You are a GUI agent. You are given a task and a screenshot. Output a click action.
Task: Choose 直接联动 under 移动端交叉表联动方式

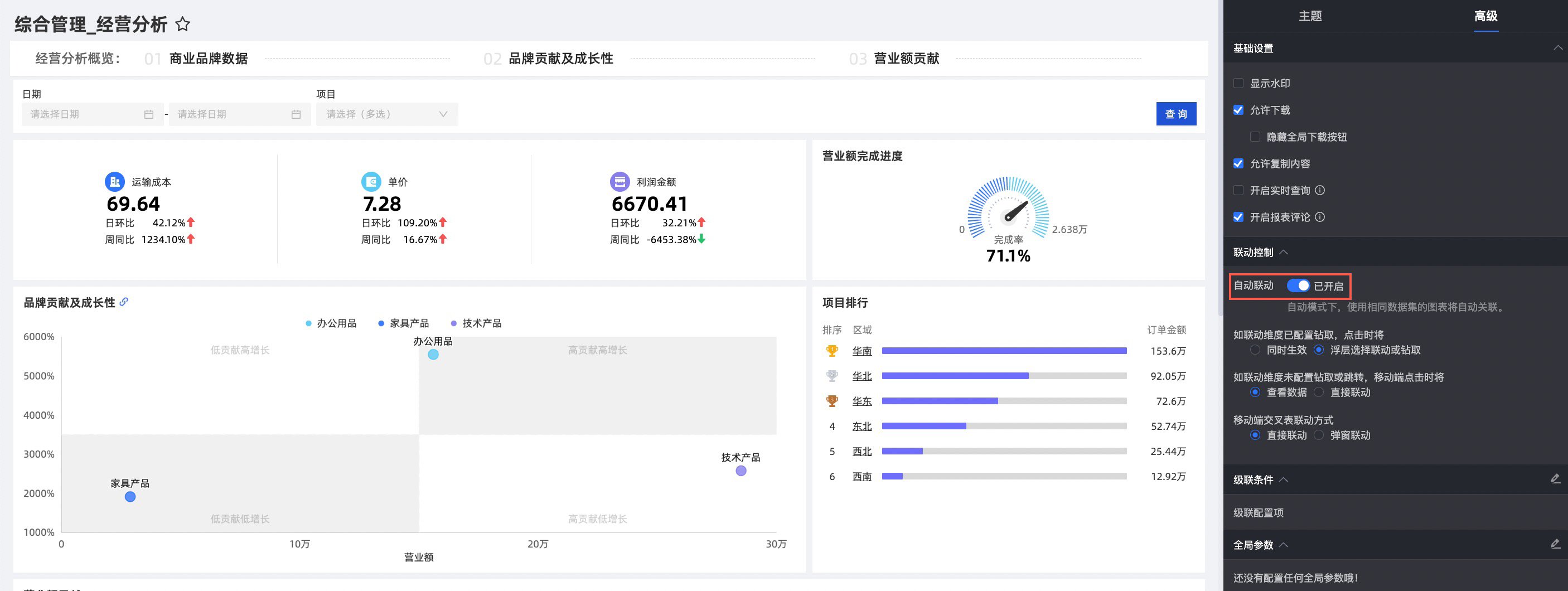pyautogui.click(x=1255, y=435)
